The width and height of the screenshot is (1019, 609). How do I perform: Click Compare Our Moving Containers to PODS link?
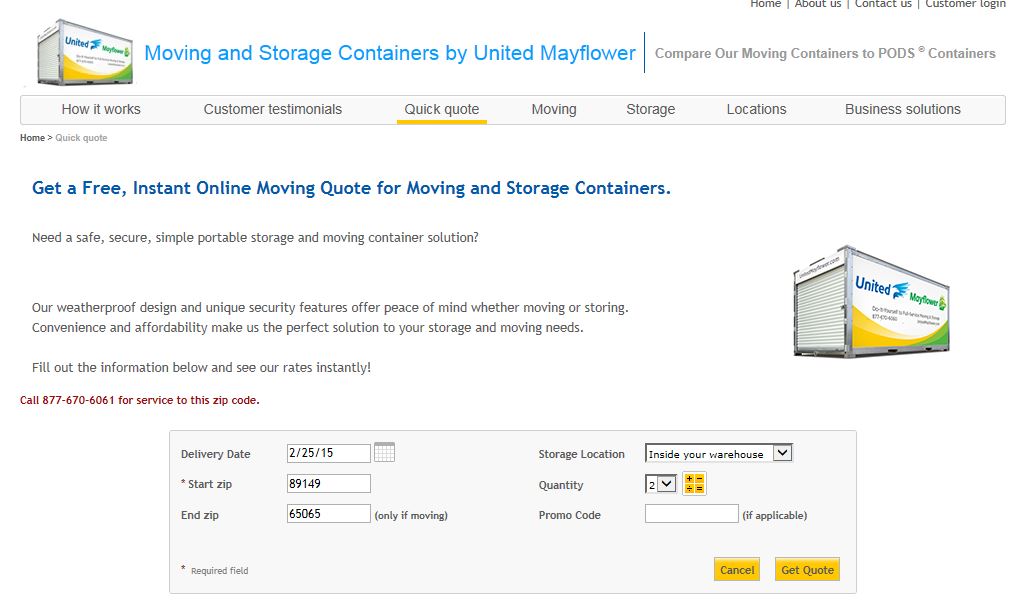click(x=825, y=53)
